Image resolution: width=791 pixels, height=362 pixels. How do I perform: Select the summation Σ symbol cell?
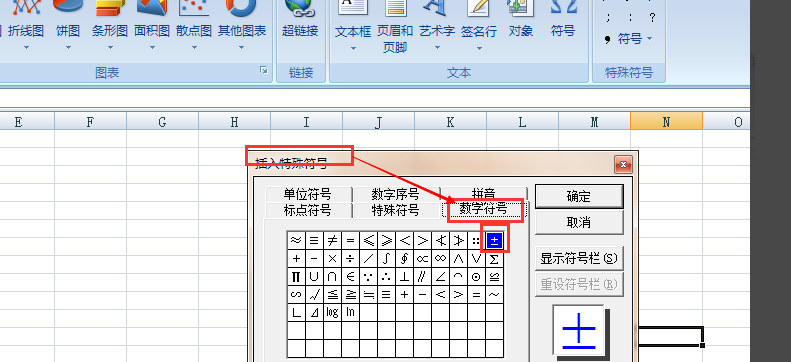point(494,259)
